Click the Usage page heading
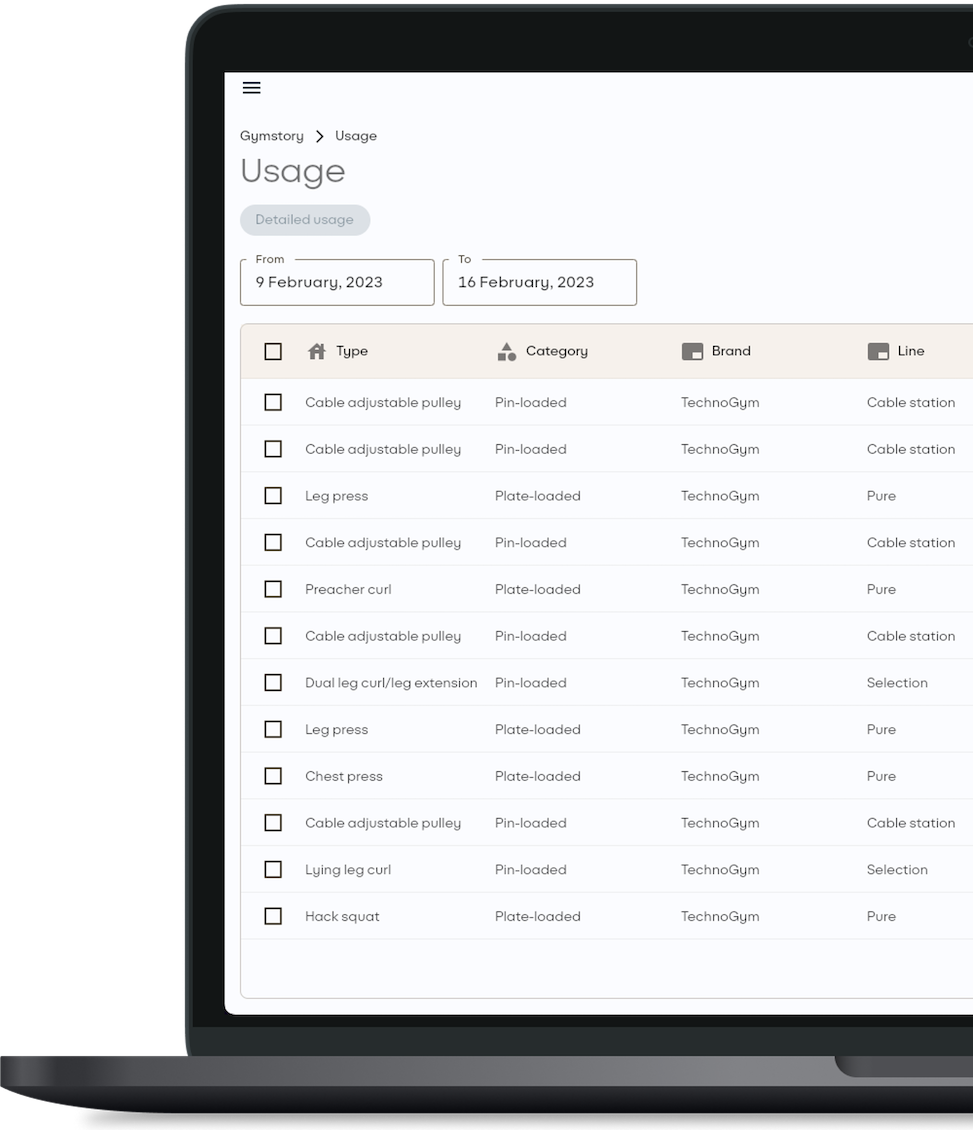Viewport: 973px width, 1130px height. [293, 172]
